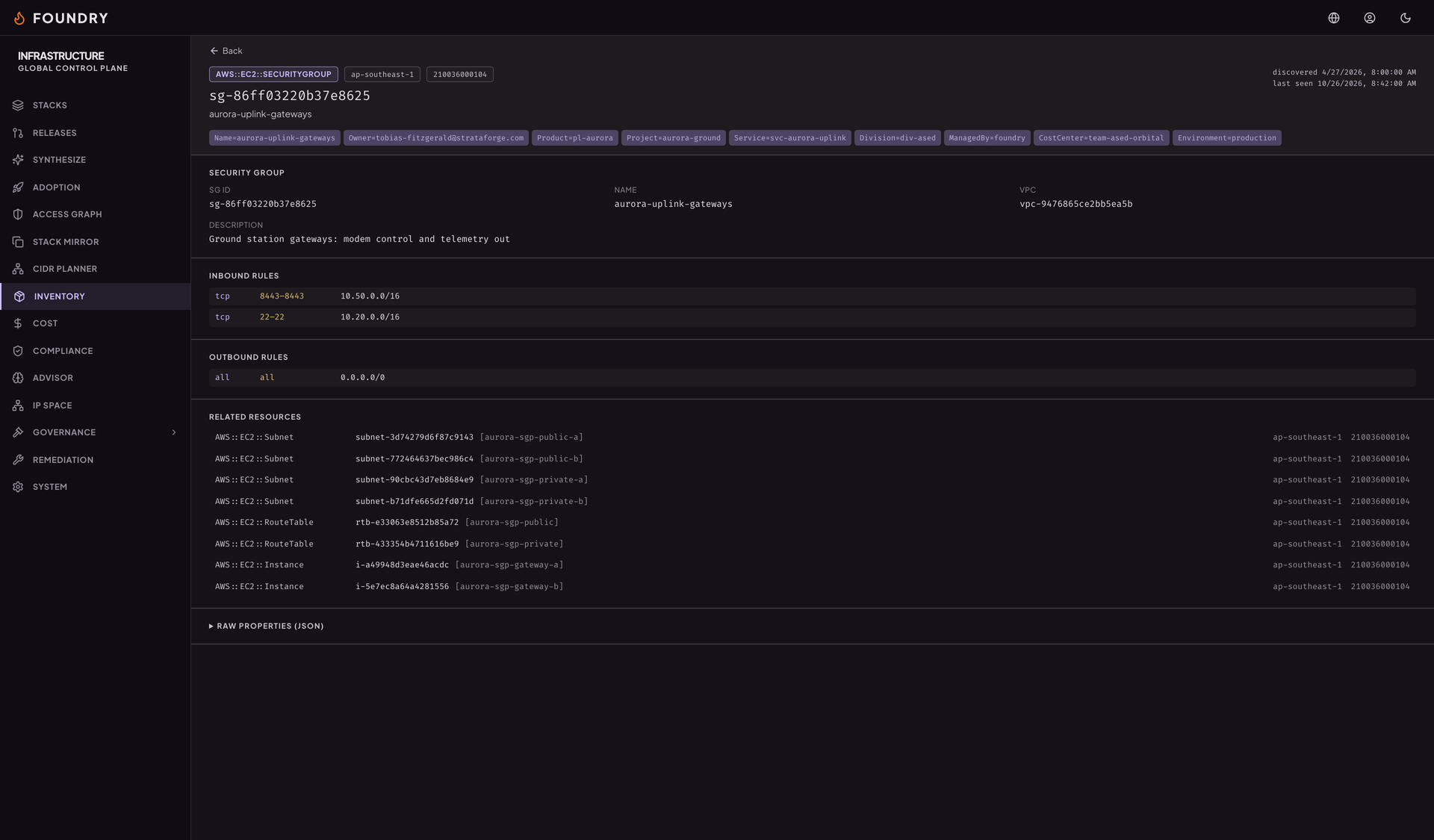Select outbound rule 0.0.0.0/0
This screenshot has width=1434, height=840.
[362, 378]
